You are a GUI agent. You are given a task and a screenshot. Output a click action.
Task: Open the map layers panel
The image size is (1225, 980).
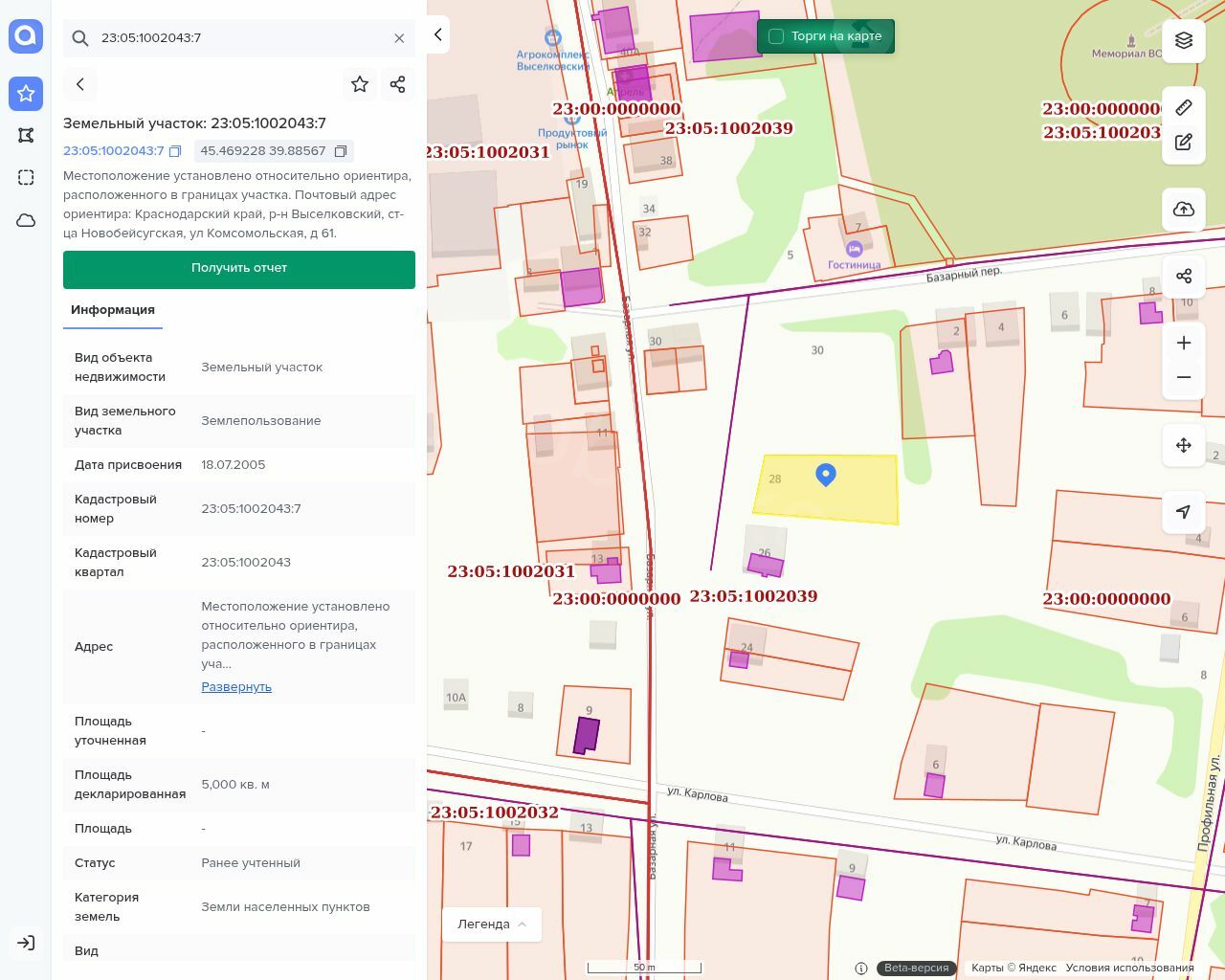click(x=1184, y=40)
